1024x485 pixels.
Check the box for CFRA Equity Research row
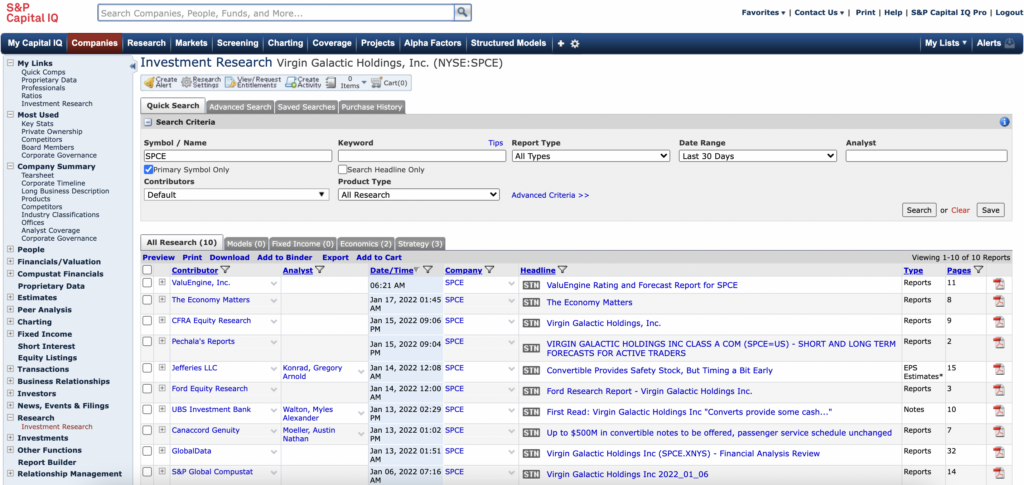[x=148, y=321]
